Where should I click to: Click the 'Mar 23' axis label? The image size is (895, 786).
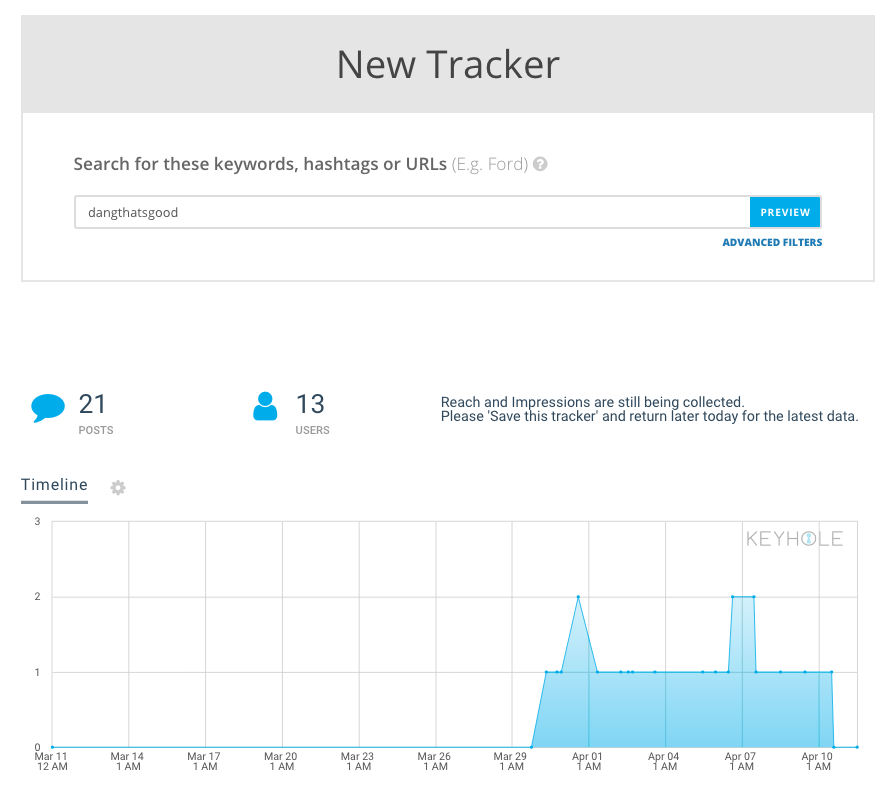coord(357,761)
